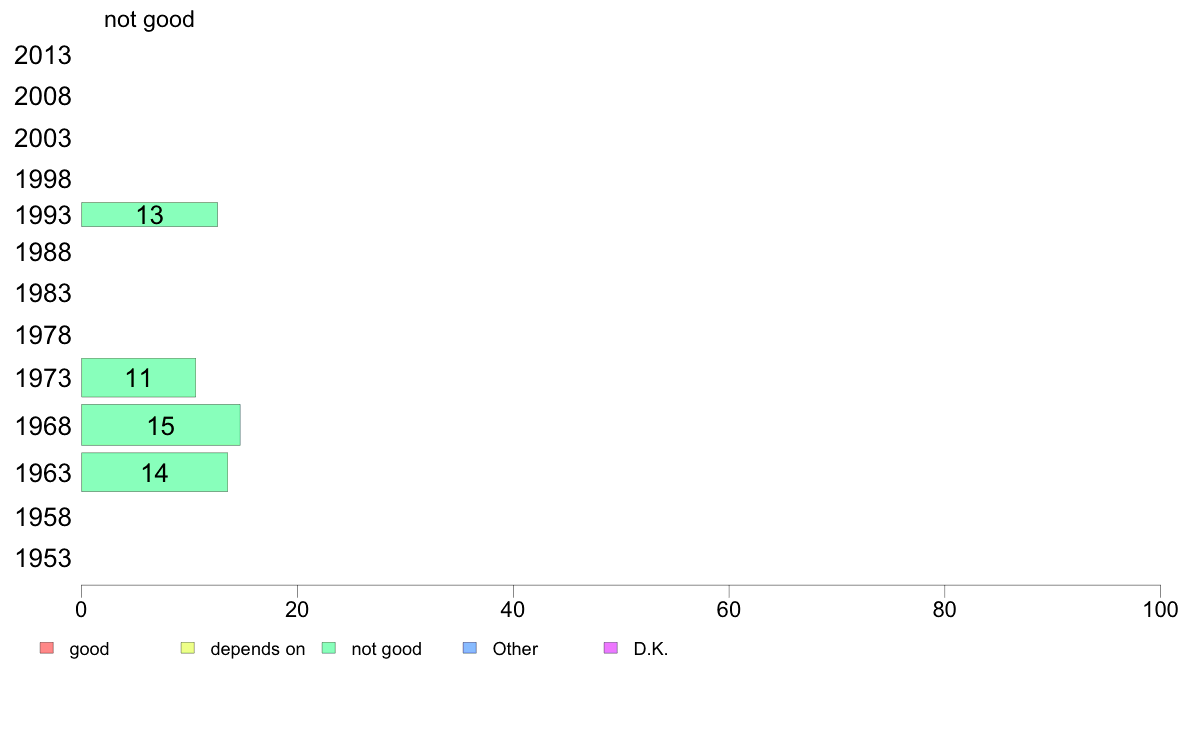Click the 1953 year label
Screen dimensions: 1188x736
pos(43,559)
